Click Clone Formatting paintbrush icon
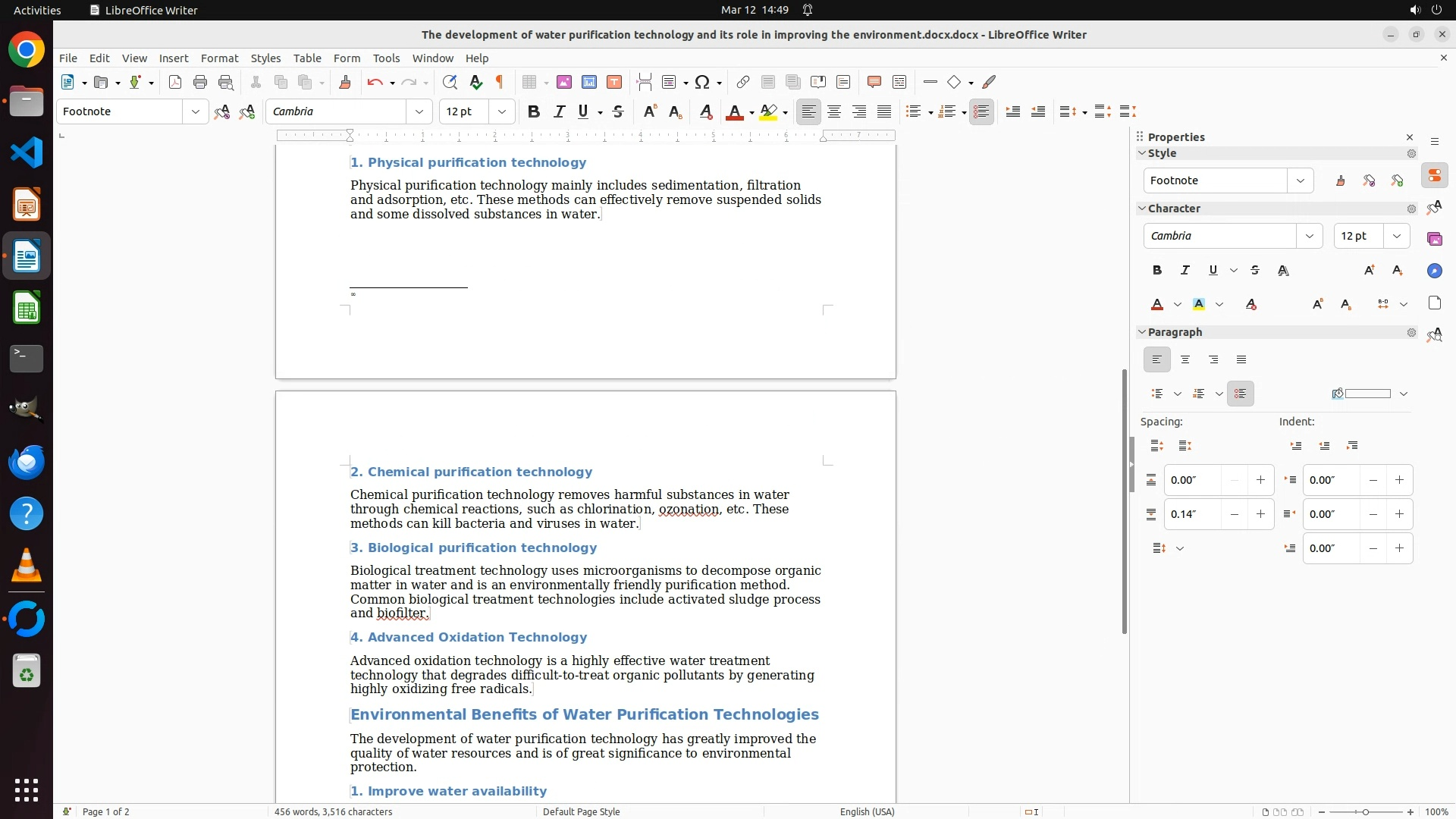This screenshot has width=1456, height=819. tap(345, 83)
